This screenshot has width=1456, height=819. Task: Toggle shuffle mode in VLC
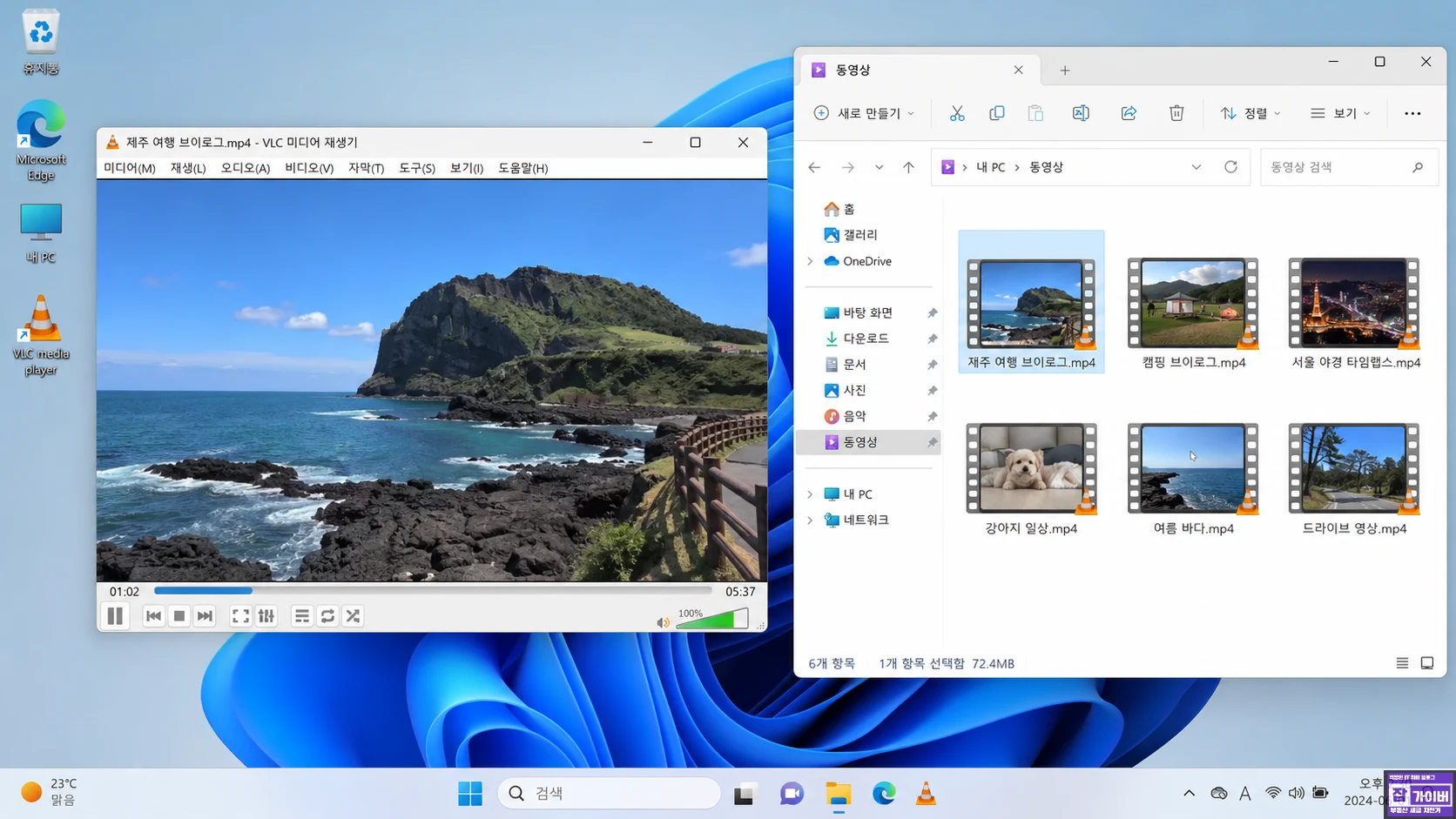(x=353, y=616)
